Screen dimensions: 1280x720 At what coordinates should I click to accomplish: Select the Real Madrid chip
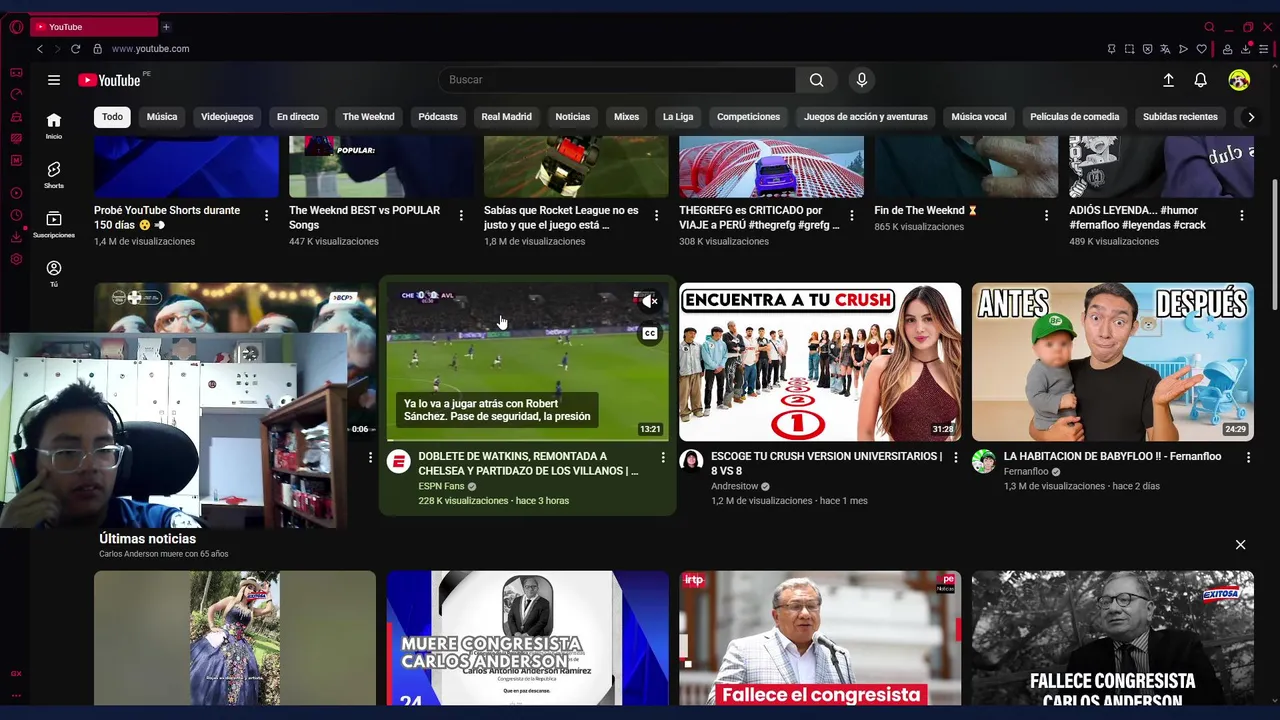coord(507,117)
